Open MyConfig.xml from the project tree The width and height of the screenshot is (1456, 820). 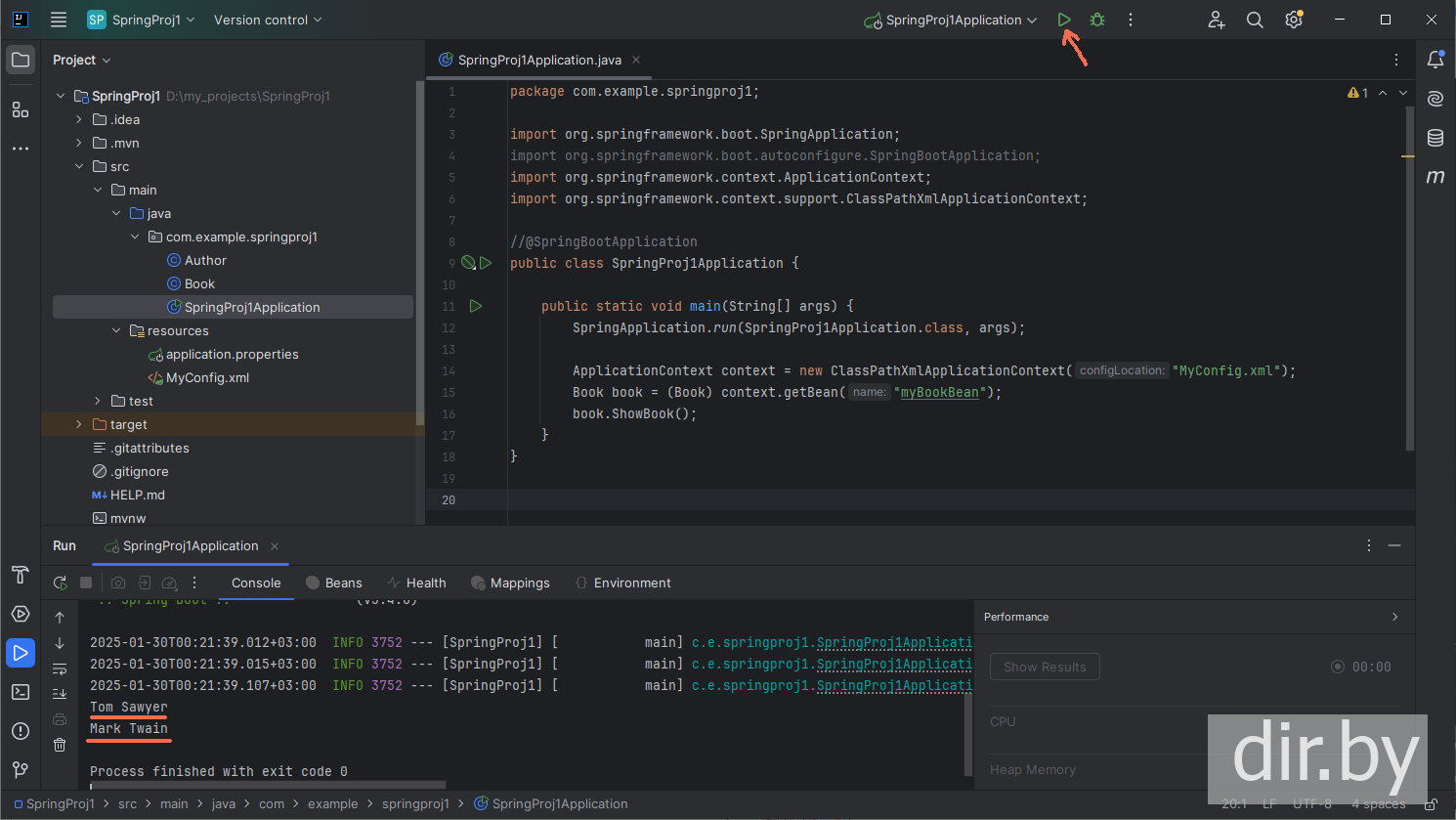point(207,377)
